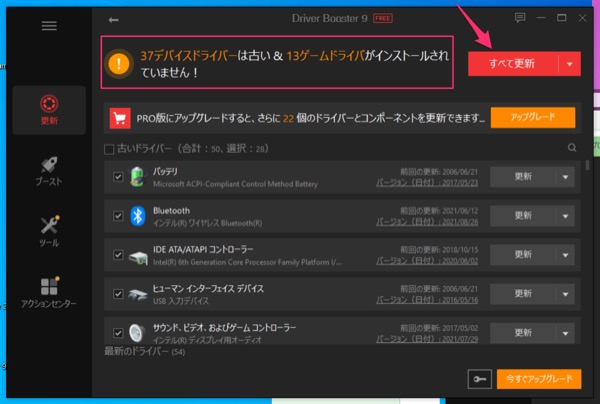Uncheck the バッテリ driver checkbox

coord(118,177)
